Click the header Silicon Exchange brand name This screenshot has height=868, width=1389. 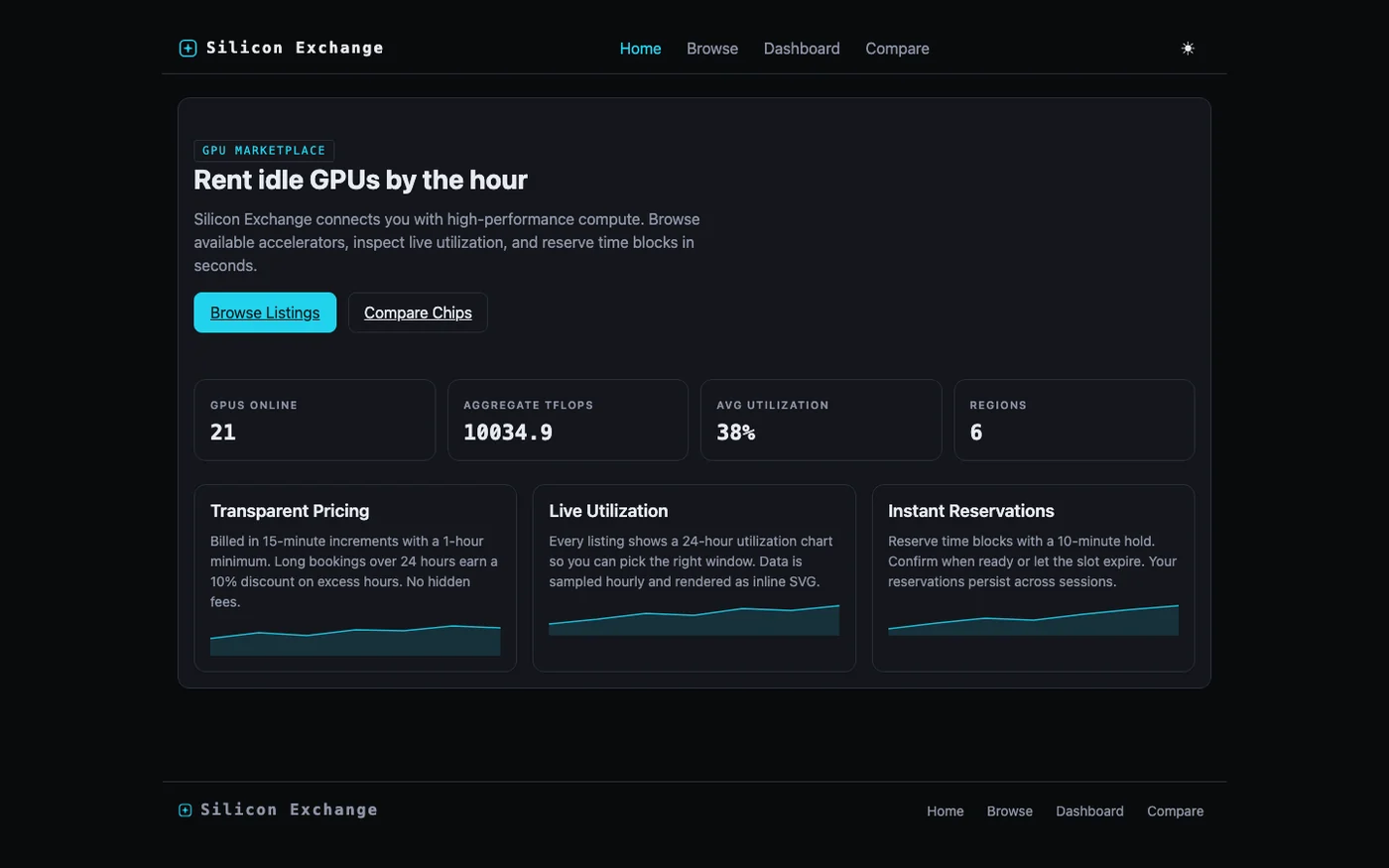(x=295, y=48)
